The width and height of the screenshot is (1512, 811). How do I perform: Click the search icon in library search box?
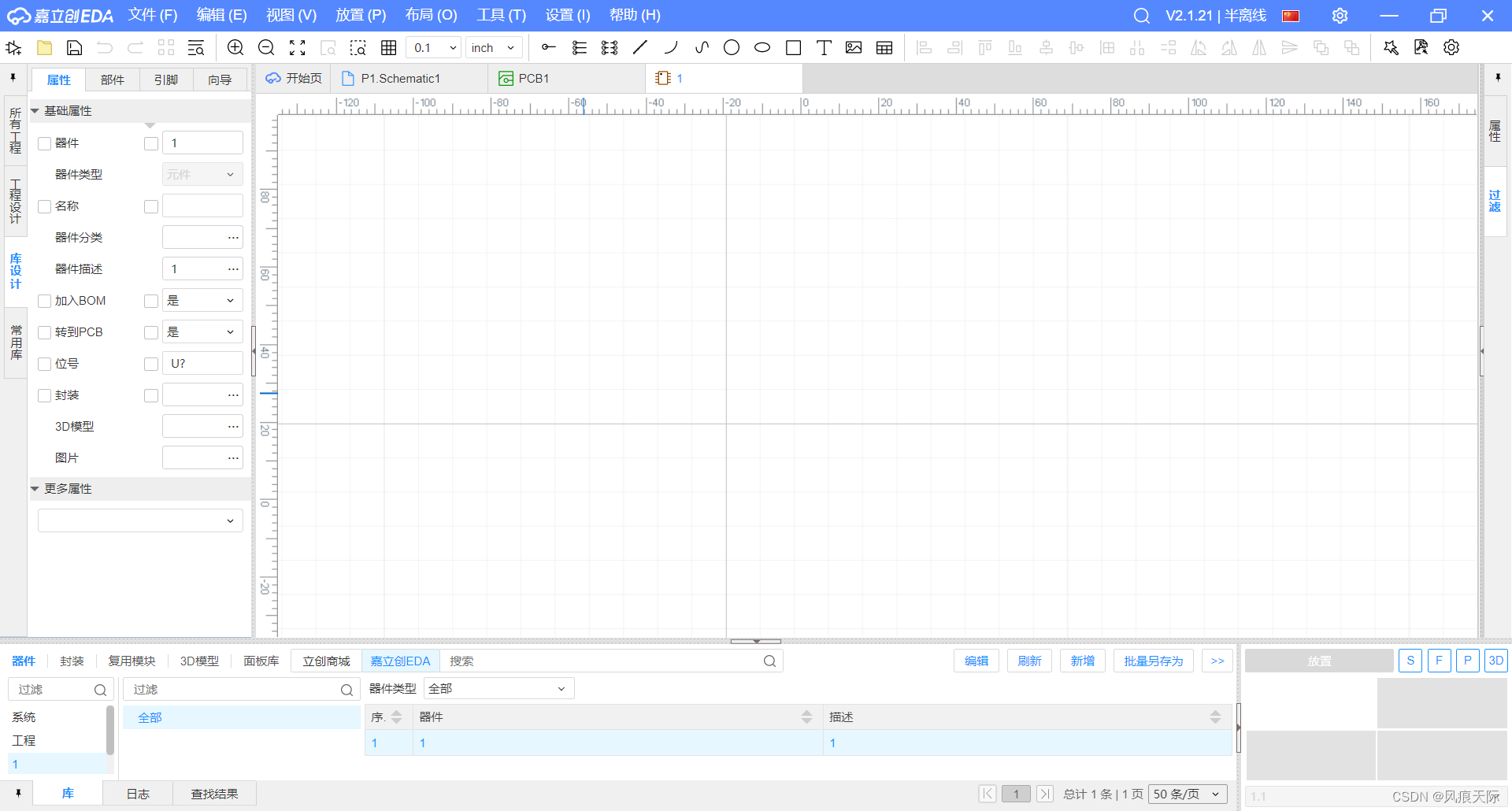(x=769, y=661)
